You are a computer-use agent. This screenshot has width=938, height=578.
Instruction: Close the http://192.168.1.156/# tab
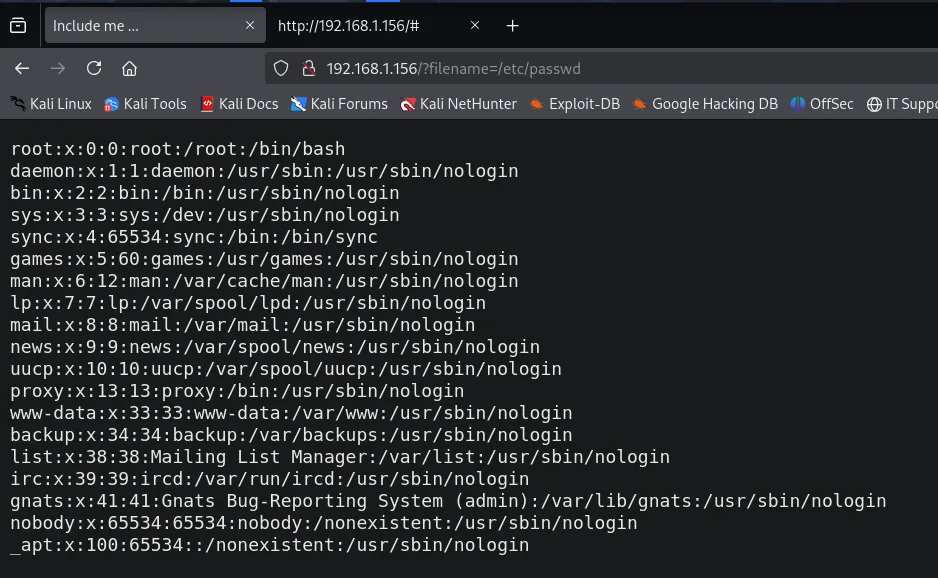(475, 25)
